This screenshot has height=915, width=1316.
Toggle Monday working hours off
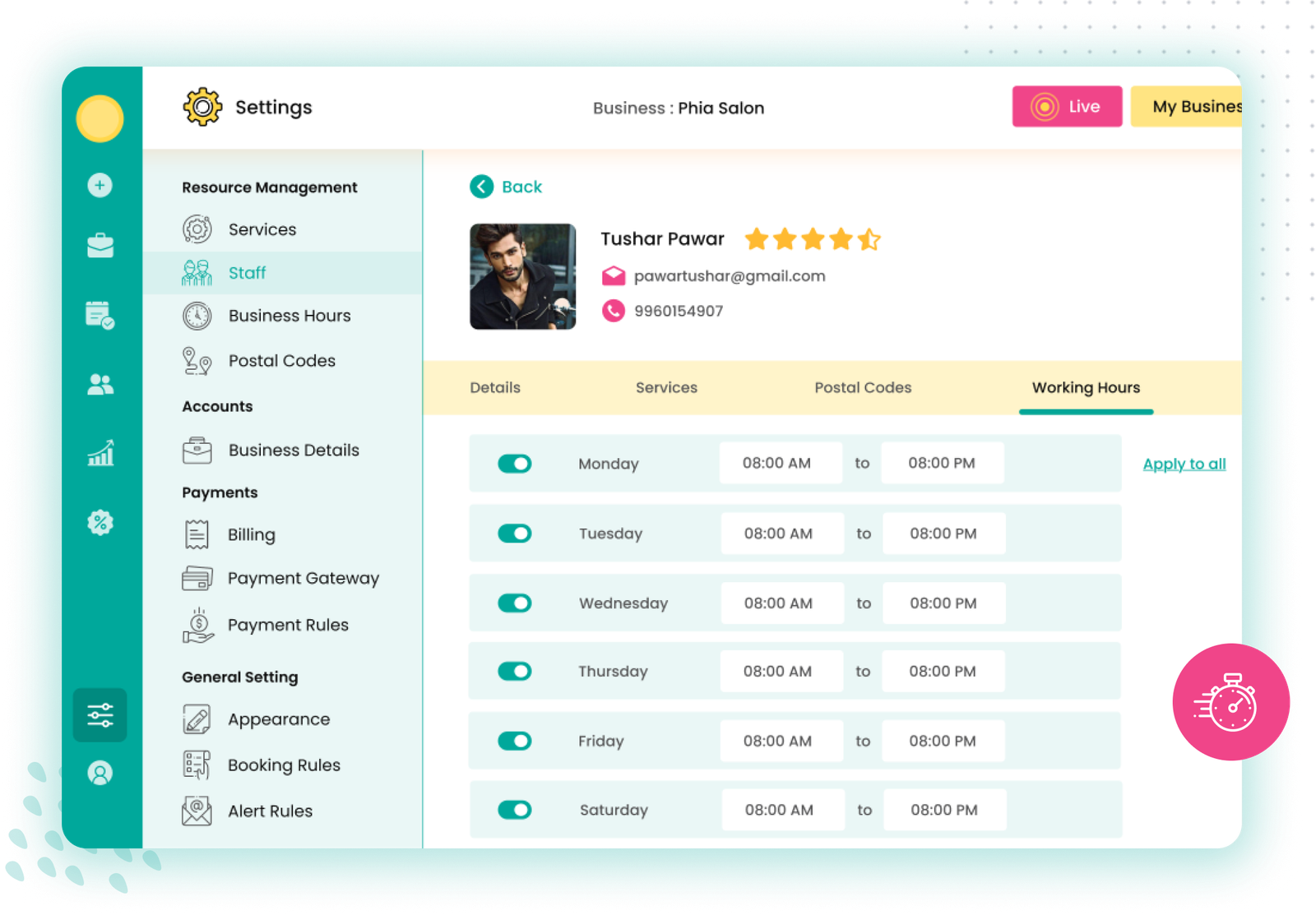point(514,463)
